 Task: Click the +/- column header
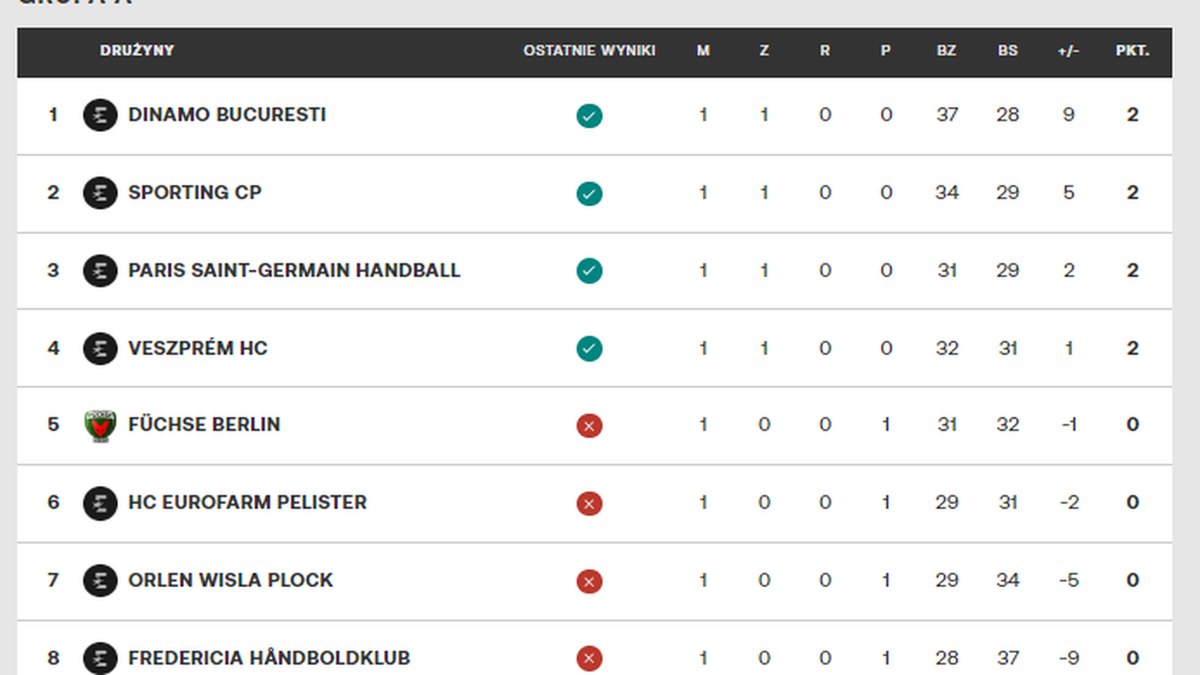(x=1068, y=51)
